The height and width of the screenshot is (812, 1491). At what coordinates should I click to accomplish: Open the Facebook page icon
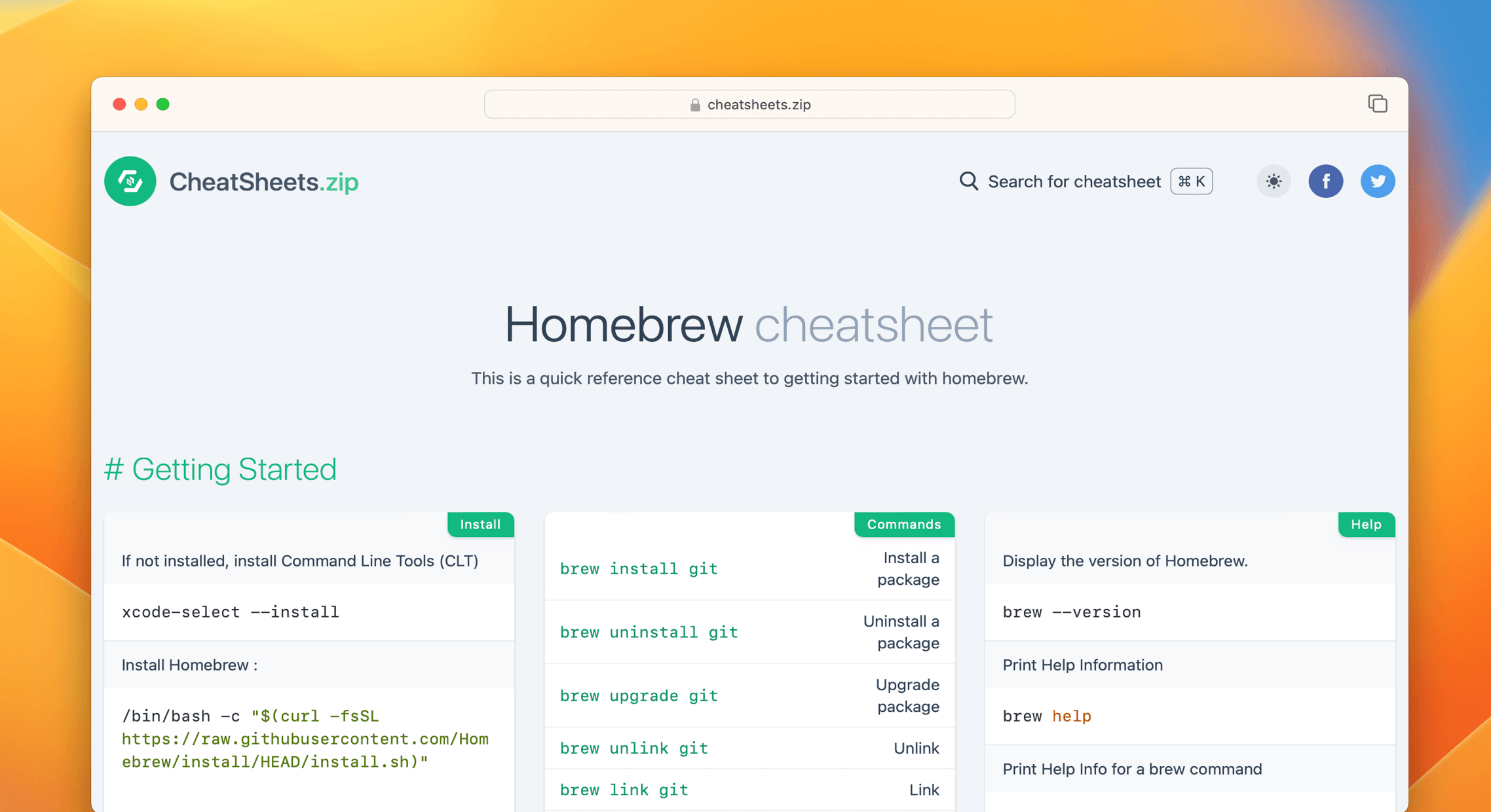pyautogui.click(x=1326, y=181)
